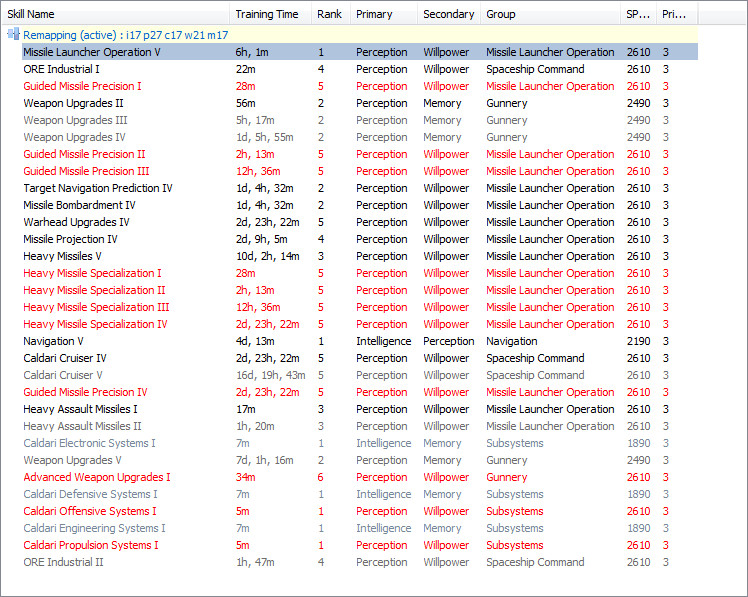Sort by Primary attribute column header
The height and width of the screenshot is (597, 748).
pos(384,14)
